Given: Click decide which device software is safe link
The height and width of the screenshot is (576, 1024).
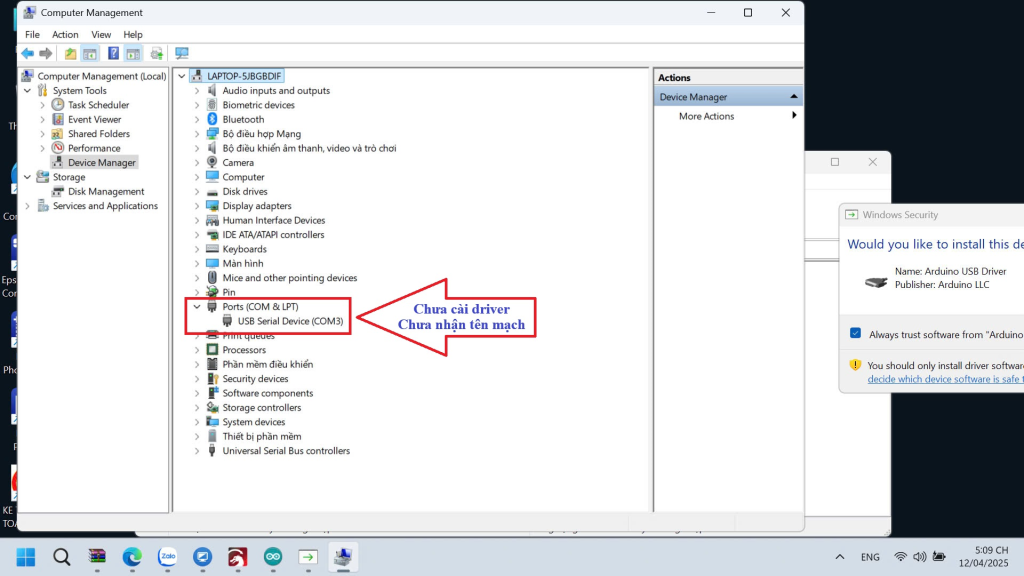Looking at the screenshot, I should coord(945,379).
